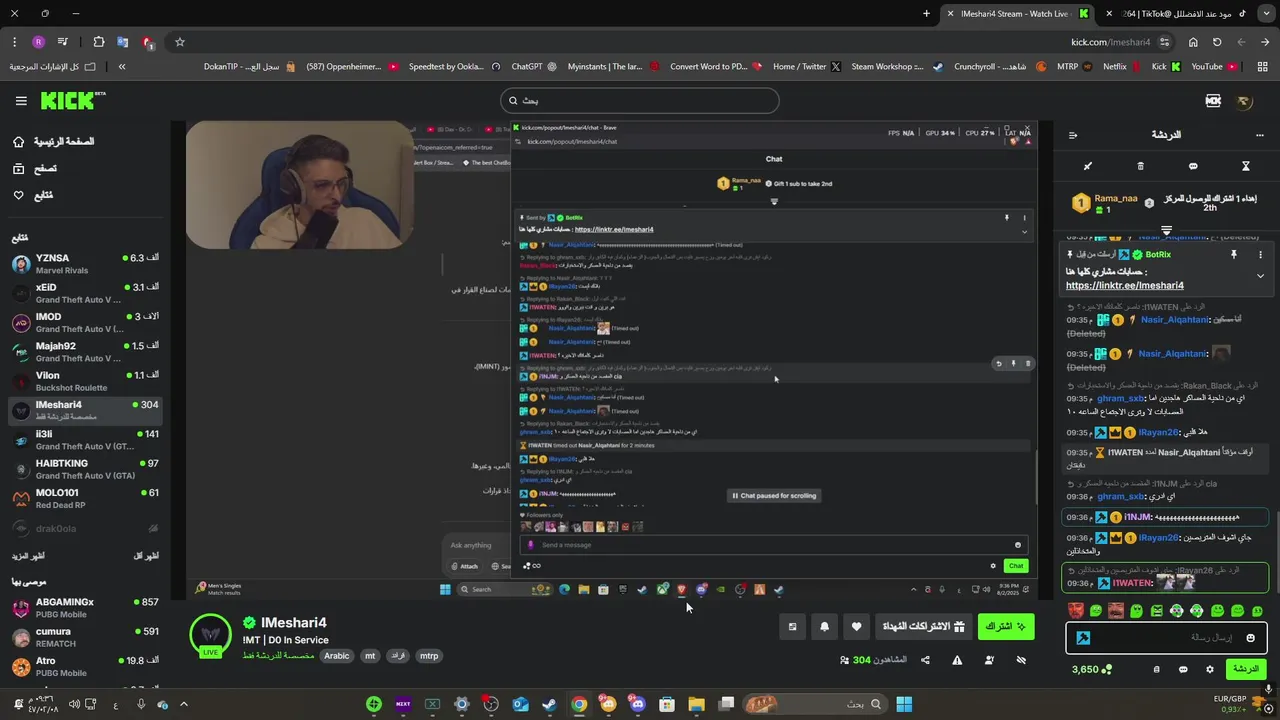The image size is (1280, 720).
Task: Collapse the BotRix pinned message chevron
Action: pos(1260,276)
